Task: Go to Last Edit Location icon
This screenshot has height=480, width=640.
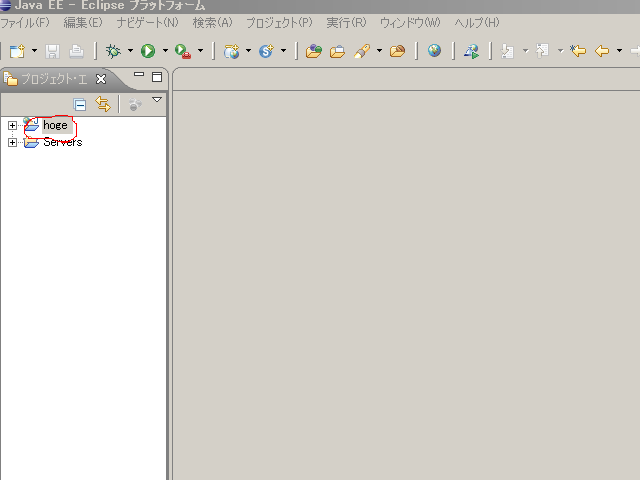Action: pos(578,51)
